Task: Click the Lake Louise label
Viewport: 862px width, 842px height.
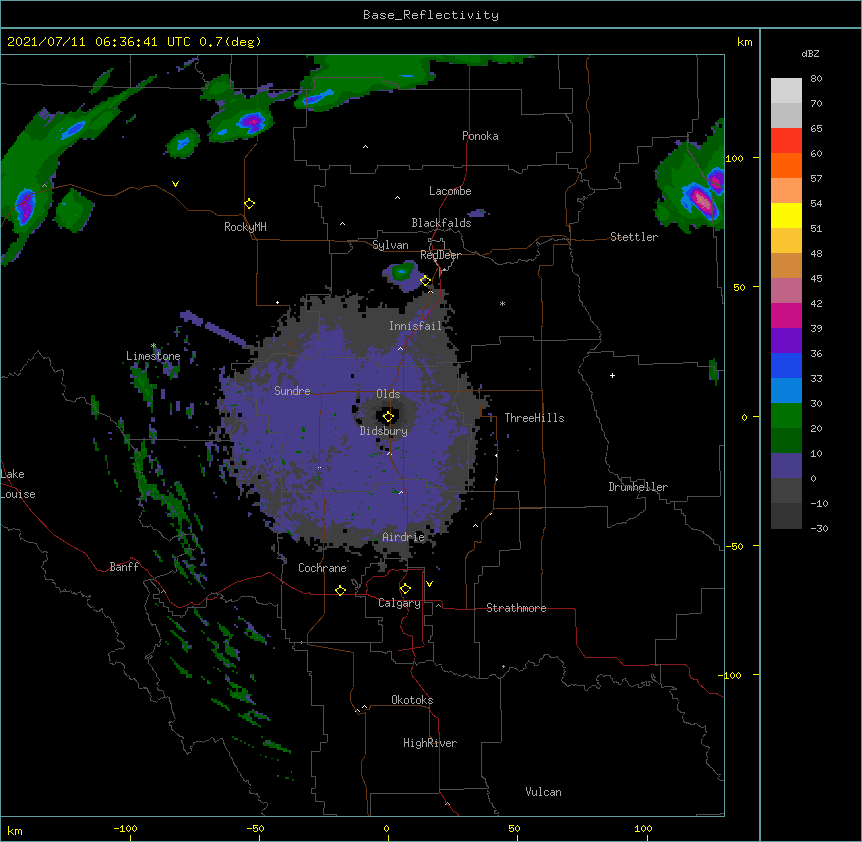Action: coord(18,484)
